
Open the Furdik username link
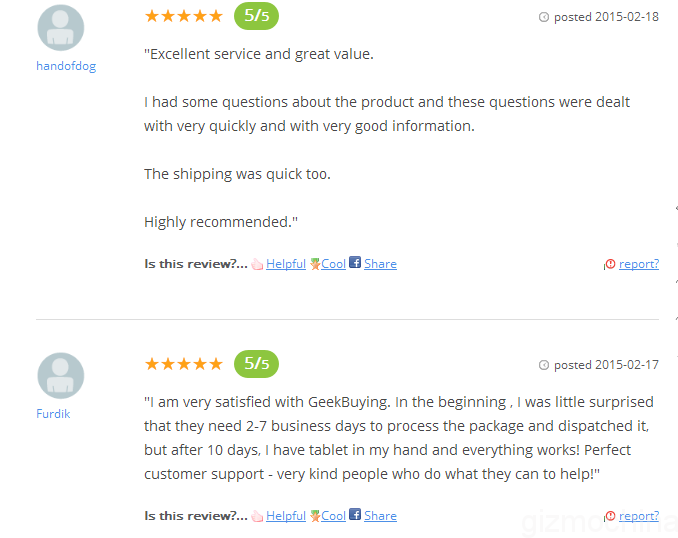[x=54, y=413]
